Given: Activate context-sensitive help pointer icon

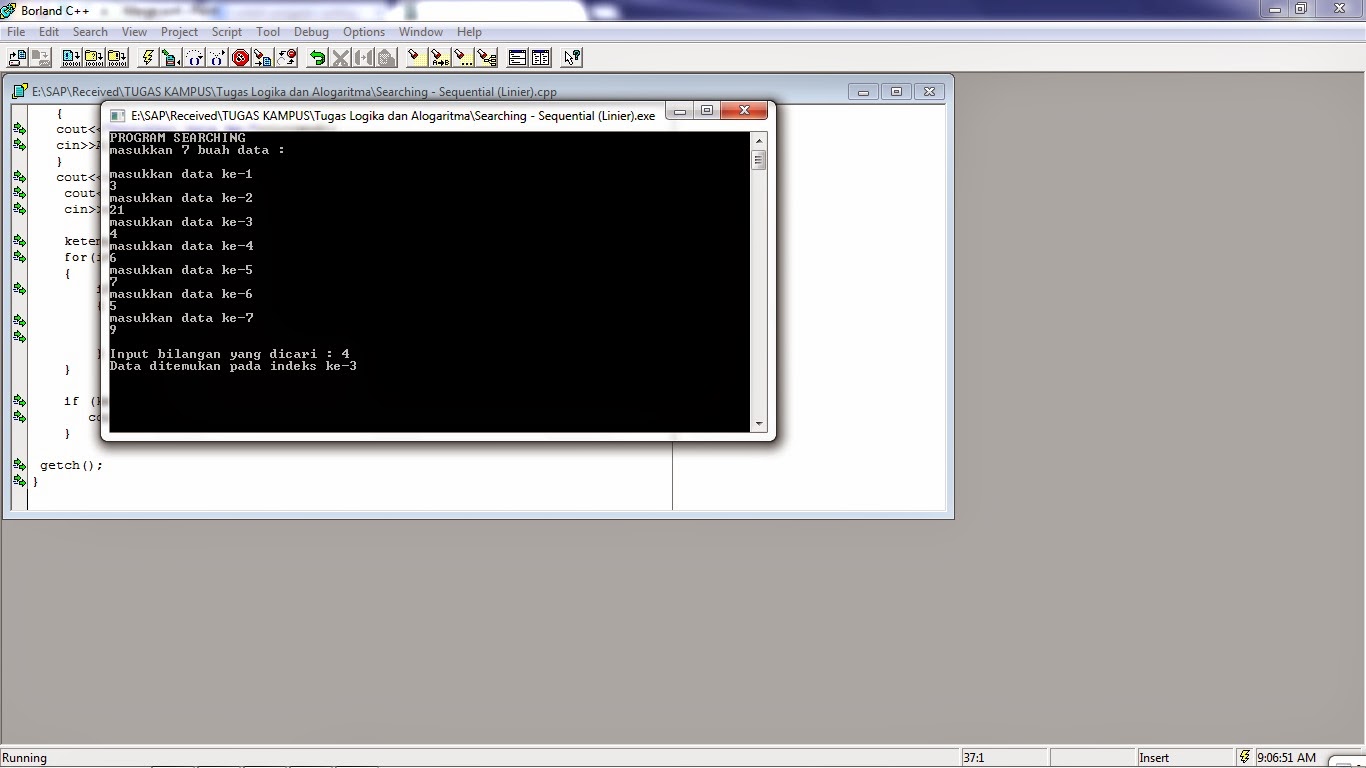Looking at the screenshot, I should (571, 57).
